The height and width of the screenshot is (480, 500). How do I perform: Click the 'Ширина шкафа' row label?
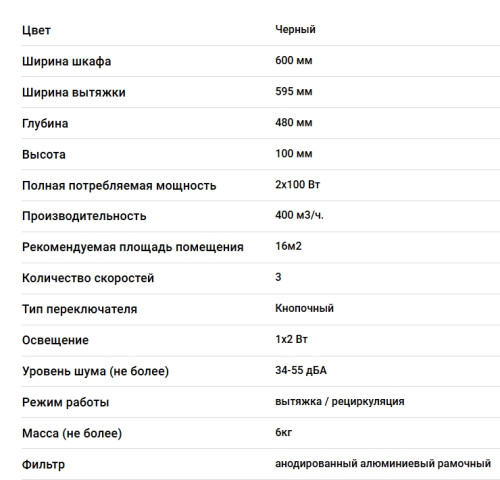coord(66,62)
